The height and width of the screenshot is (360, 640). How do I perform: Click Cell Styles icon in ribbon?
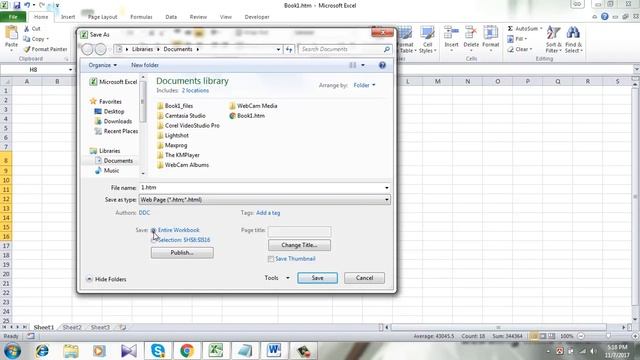pyautogui.click(x=427, y=33)
